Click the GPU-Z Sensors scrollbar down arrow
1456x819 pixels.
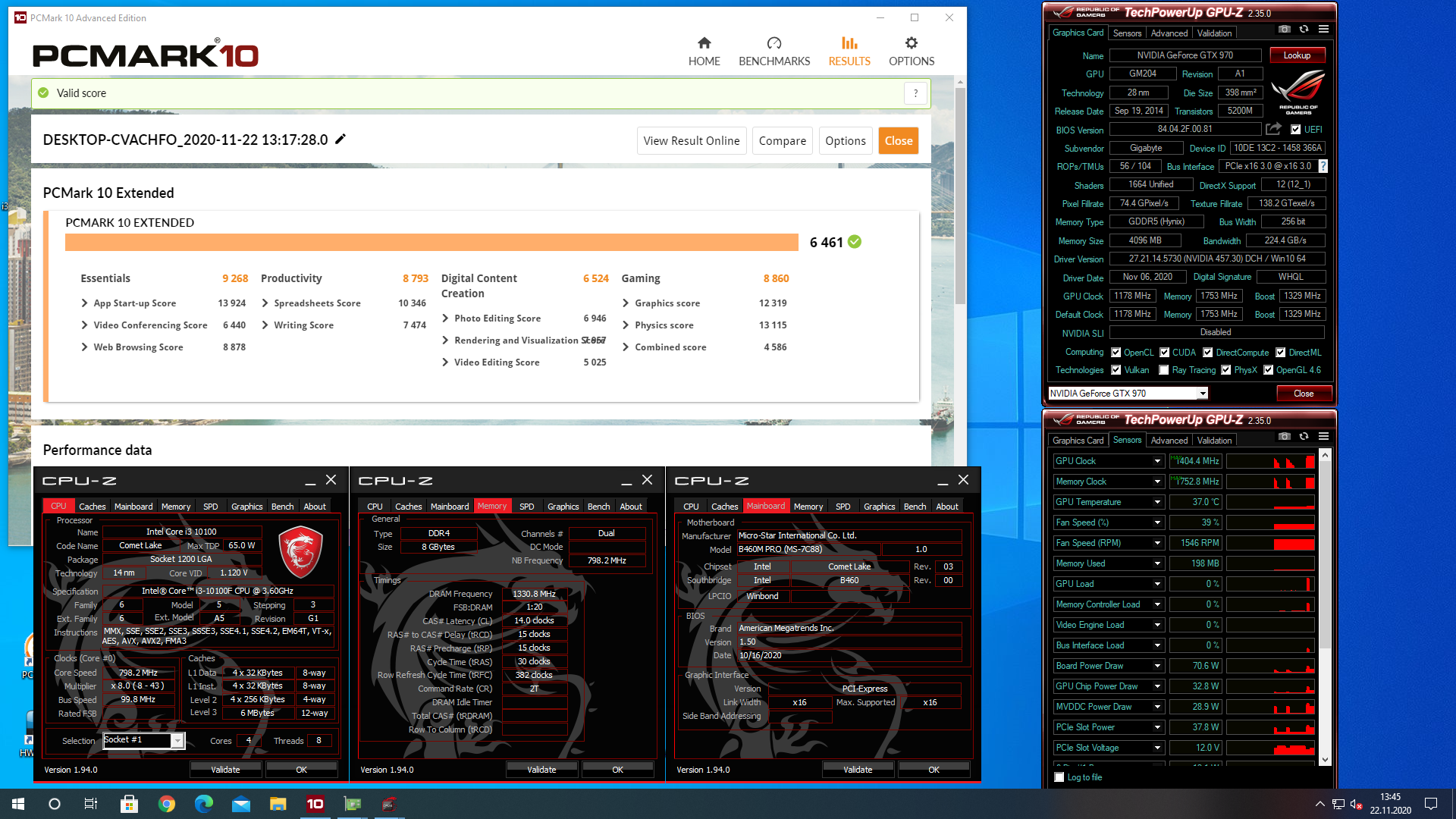pyautogui.click(x=1325, y=760)
